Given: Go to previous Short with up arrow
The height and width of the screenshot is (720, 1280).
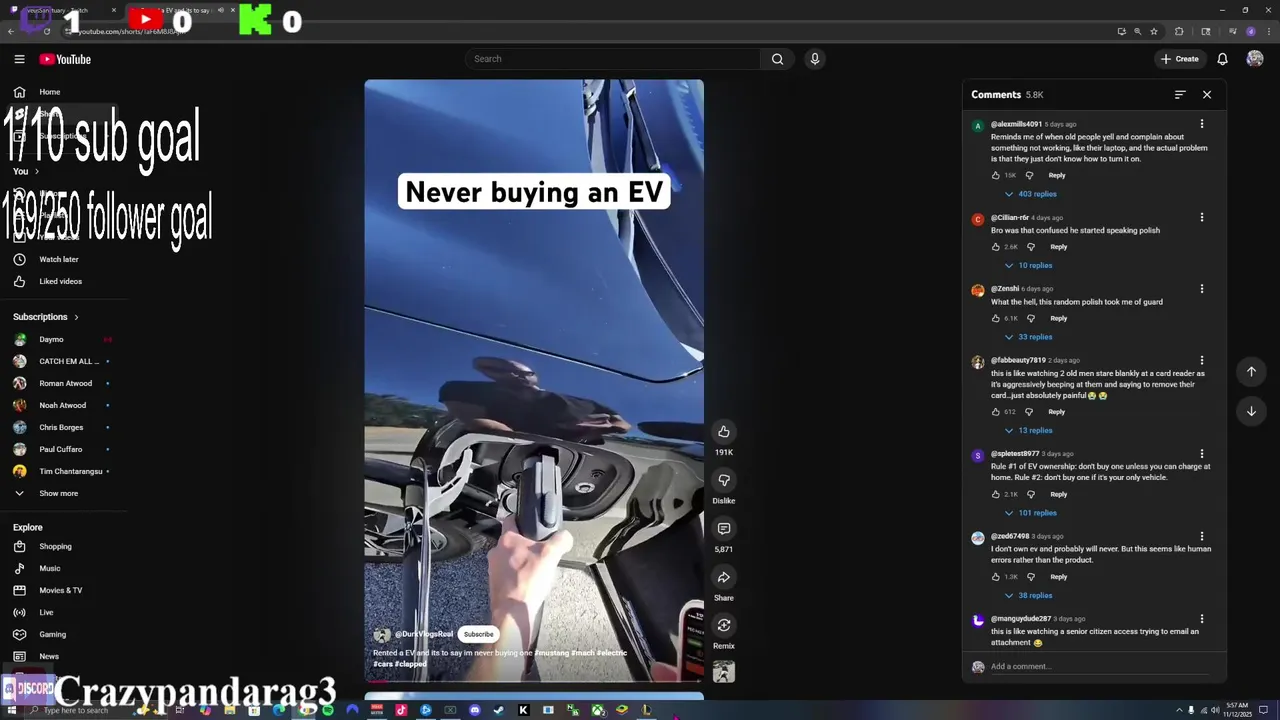Looking at the screenshot, I should click(x=1251, y=372).
